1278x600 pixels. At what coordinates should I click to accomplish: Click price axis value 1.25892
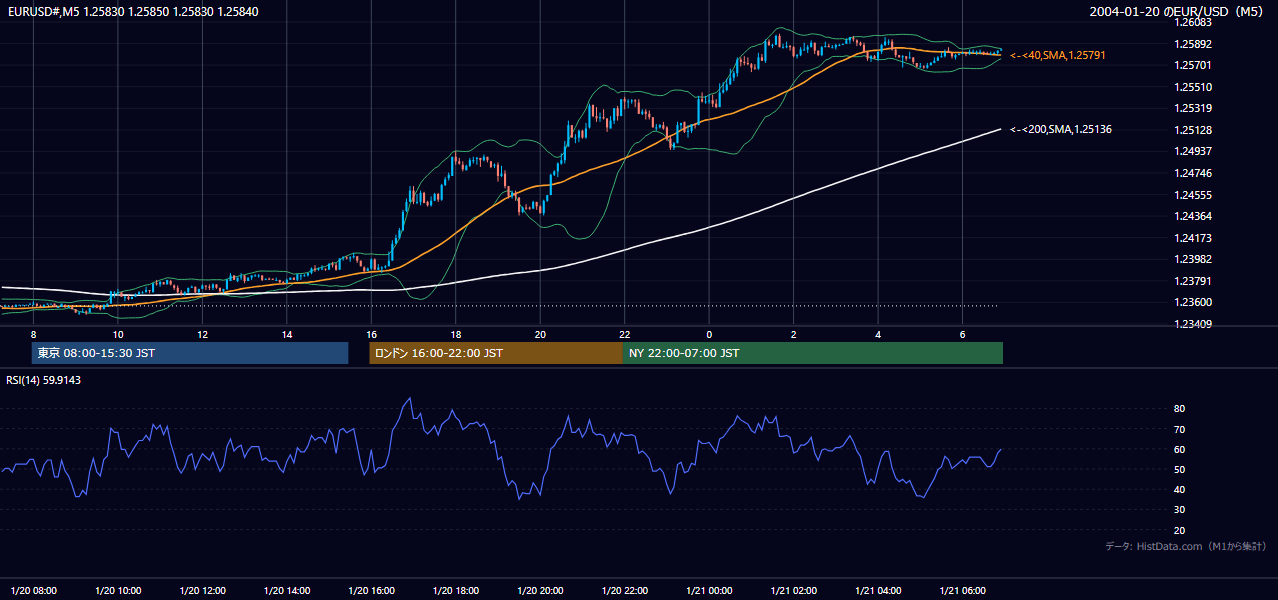click(x=1192, y=44)
